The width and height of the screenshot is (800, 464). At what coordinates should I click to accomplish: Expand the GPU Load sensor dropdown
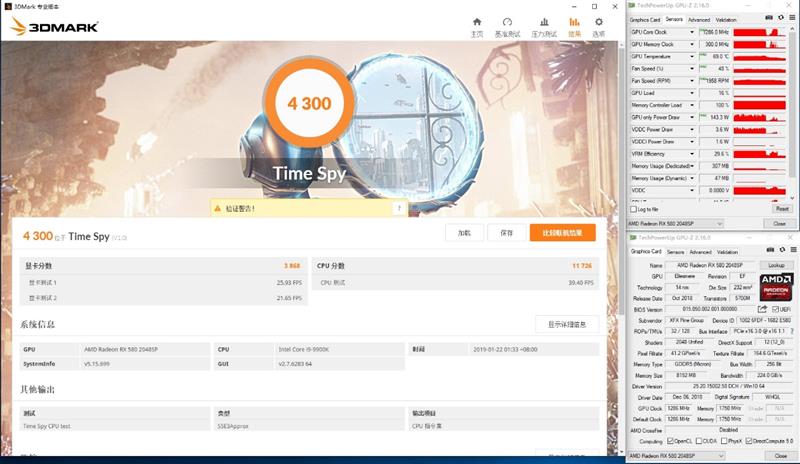click(x=692, y=93)
